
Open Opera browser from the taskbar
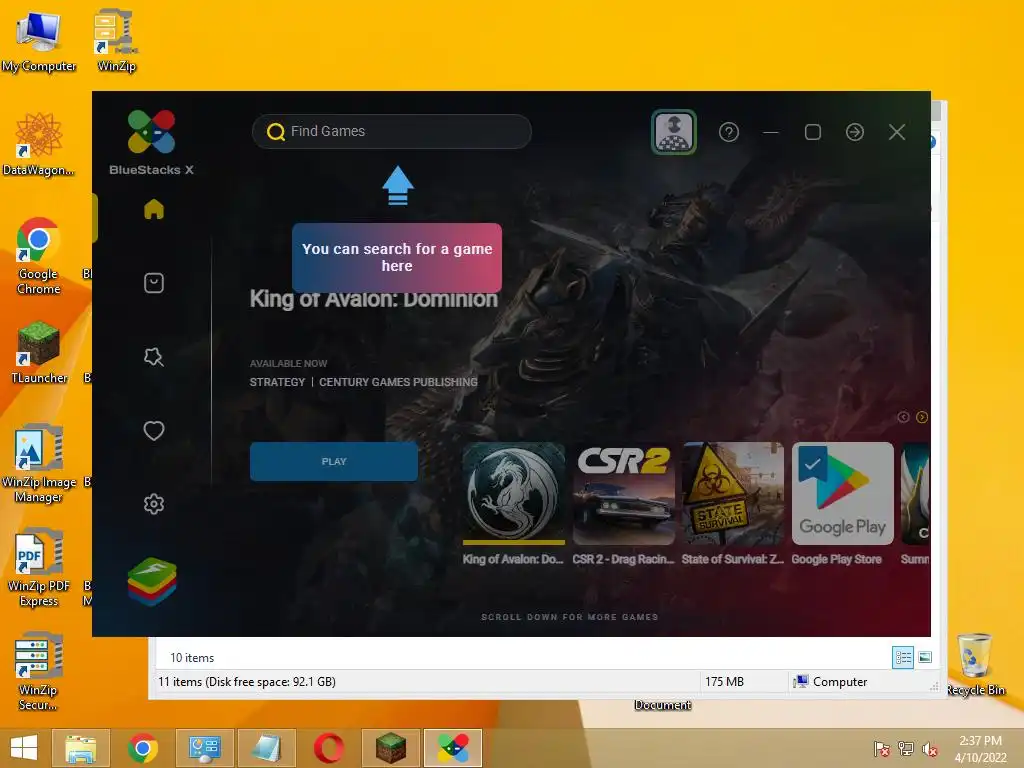tap(328, 748)
